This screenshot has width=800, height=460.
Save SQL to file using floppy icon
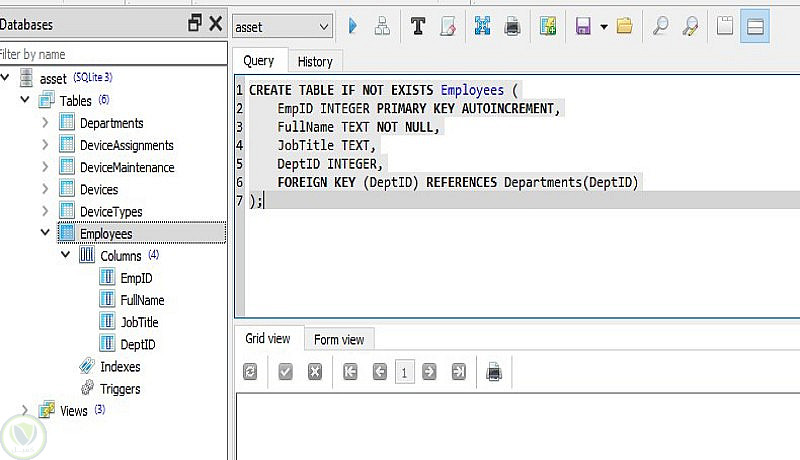pyautogui.click(x=583, y=25)
